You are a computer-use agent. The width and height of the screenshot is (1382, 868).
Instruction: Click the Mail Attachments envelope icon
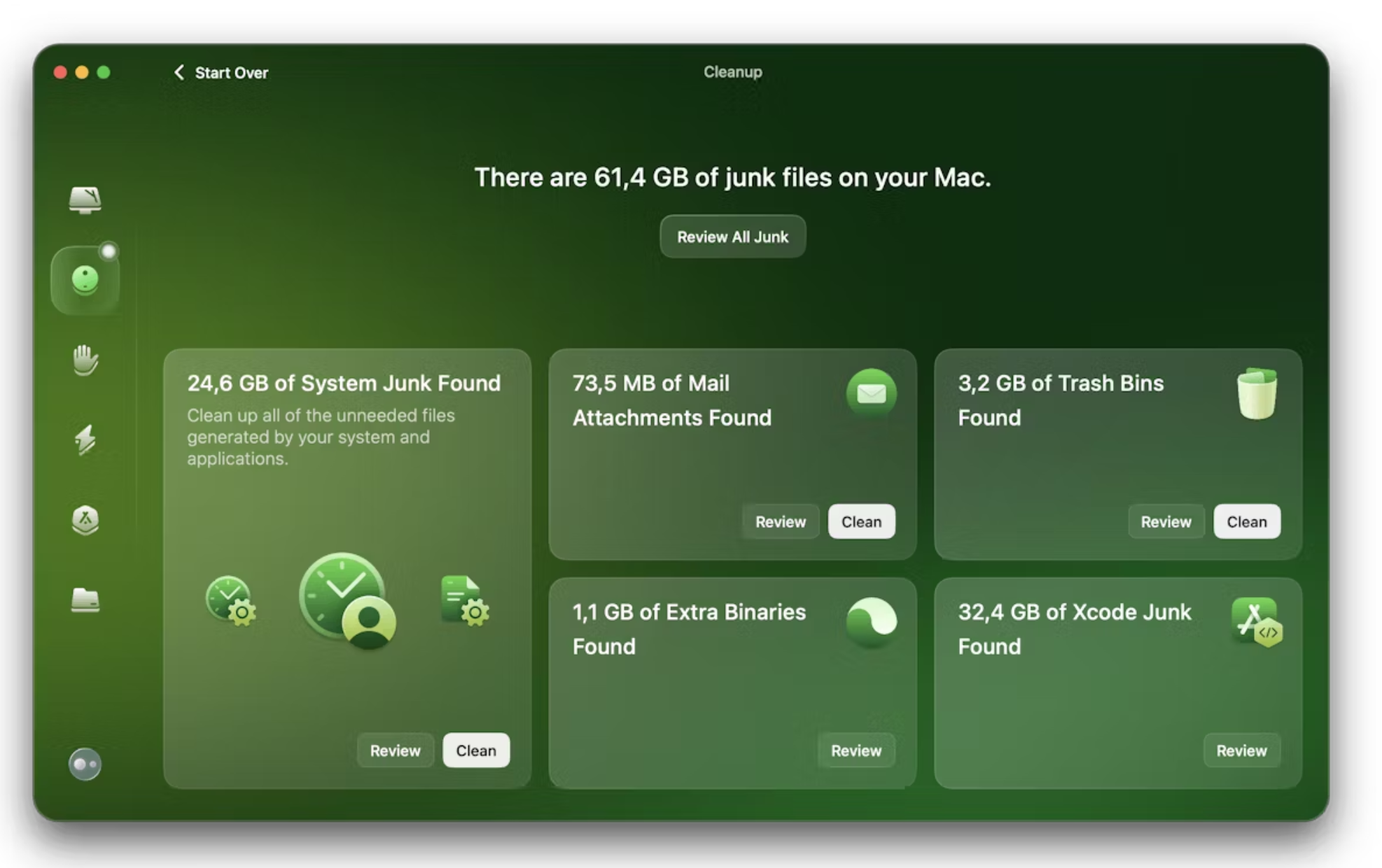tap(871, 393)
